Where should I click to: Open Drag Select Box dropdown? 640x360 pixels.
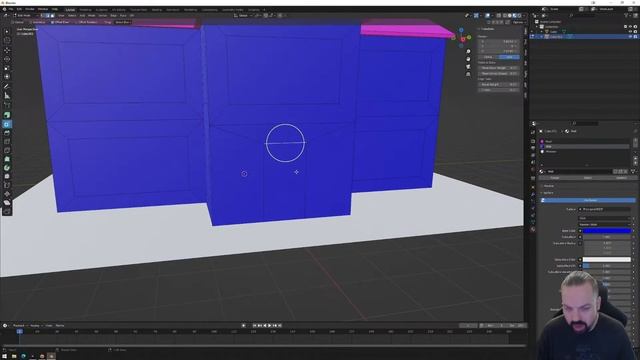(122, 22)
